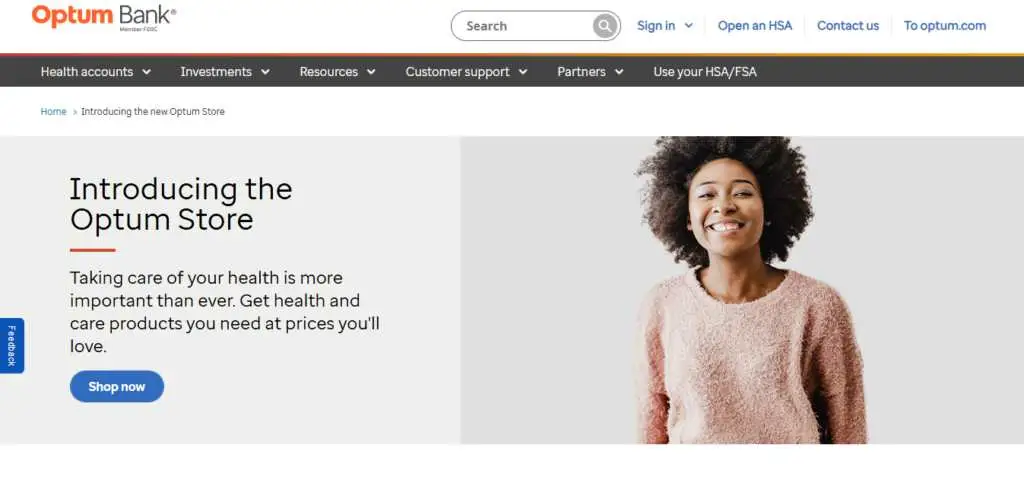Click the Shop now button
Screen dimensions: 1024x480
point(117,387)
